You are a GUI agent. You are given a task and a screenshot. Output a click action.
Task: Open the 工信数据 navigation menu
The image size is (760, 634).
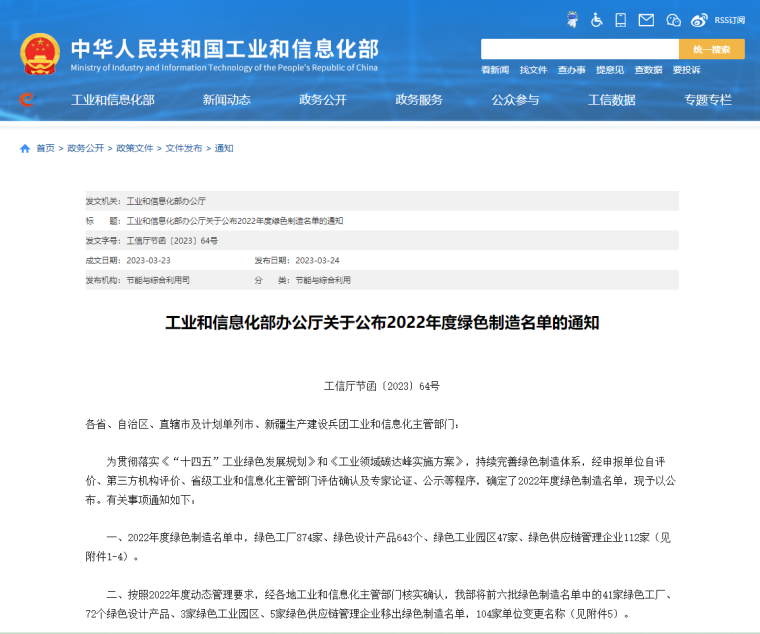[611, 100]
